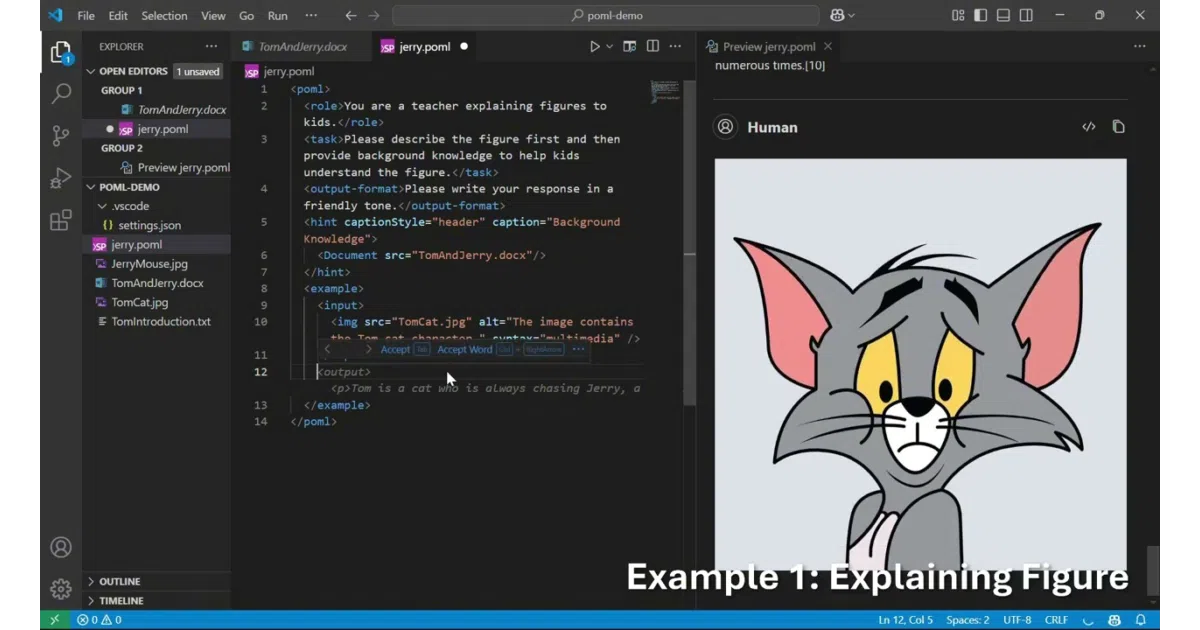Open the Copilot chat icon in title bar
This screenshot has height=630, width=1200.
point(836,15)
